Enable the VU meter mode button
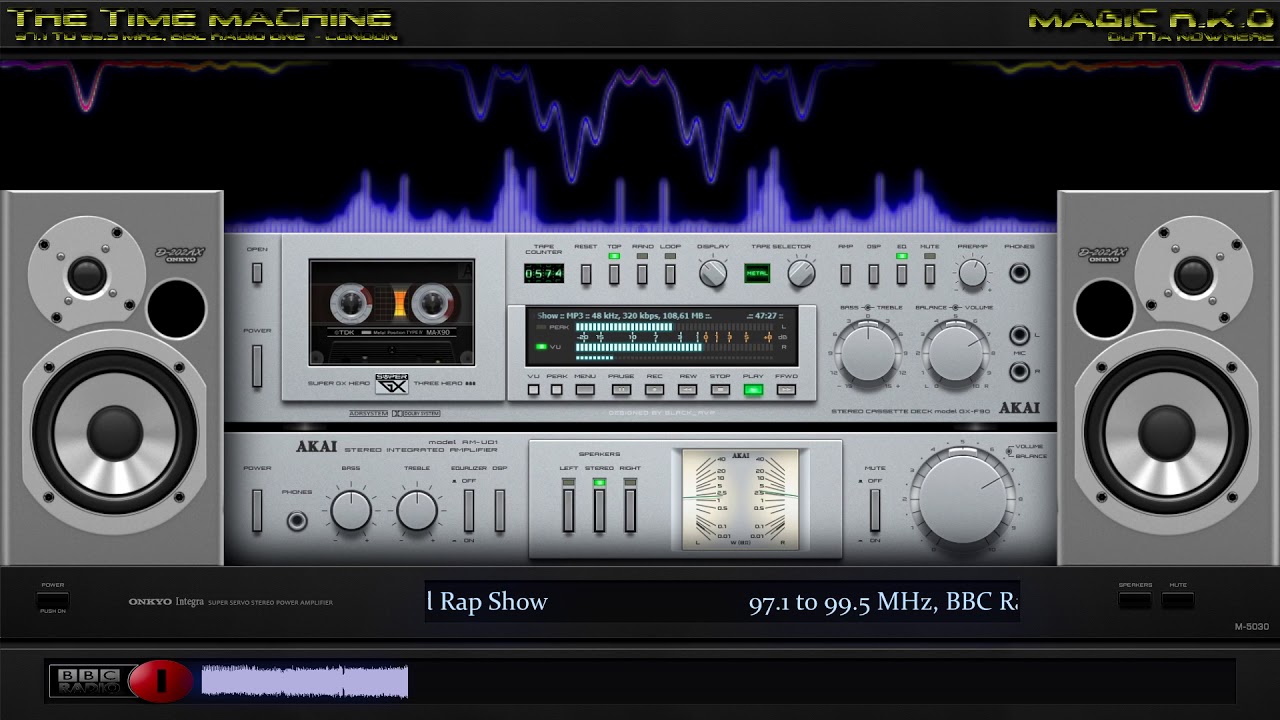The image size is (1280, 720). pos(534,390)
